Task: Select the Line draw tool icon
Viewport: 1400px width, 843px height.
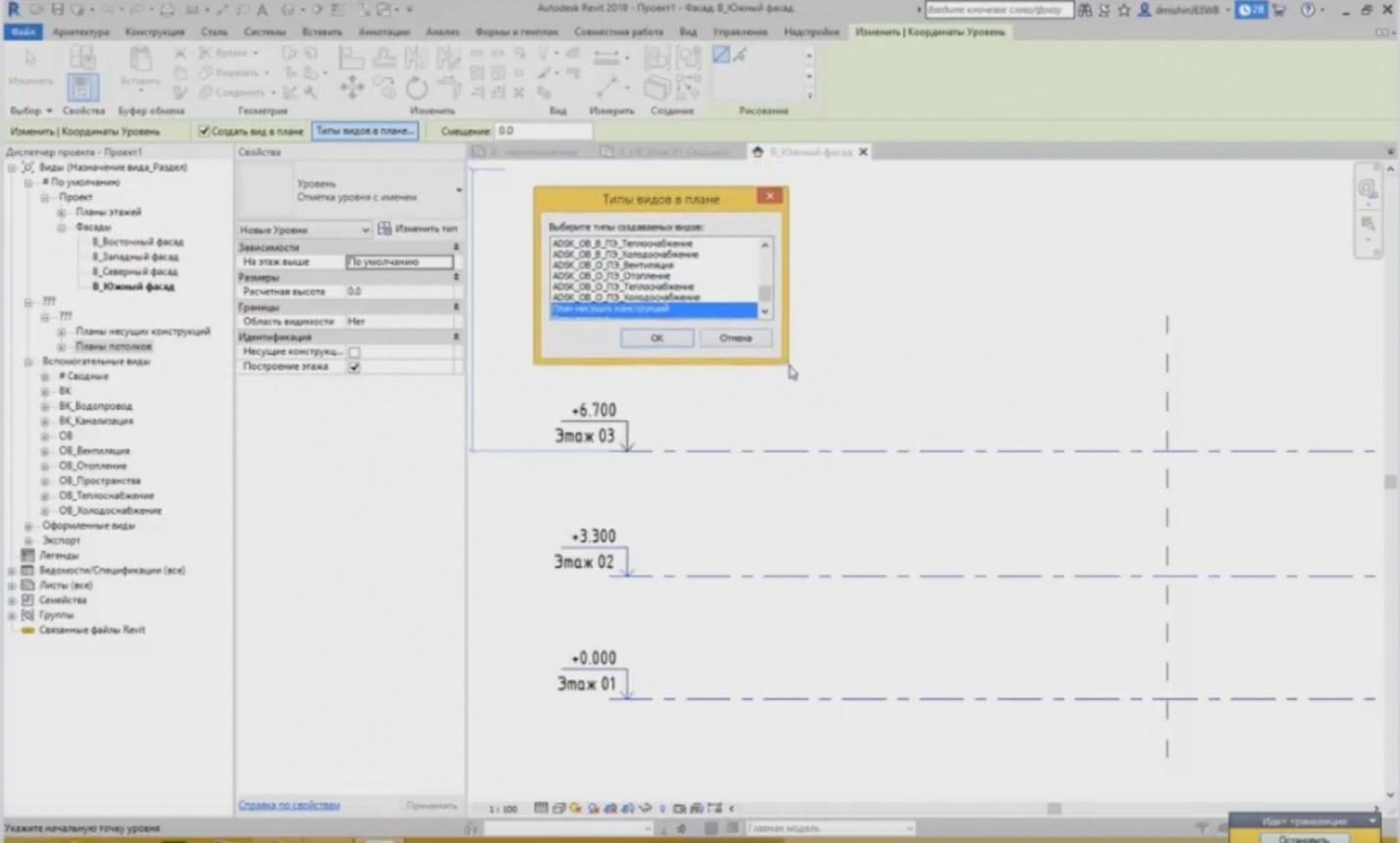Action: [721, 55]
